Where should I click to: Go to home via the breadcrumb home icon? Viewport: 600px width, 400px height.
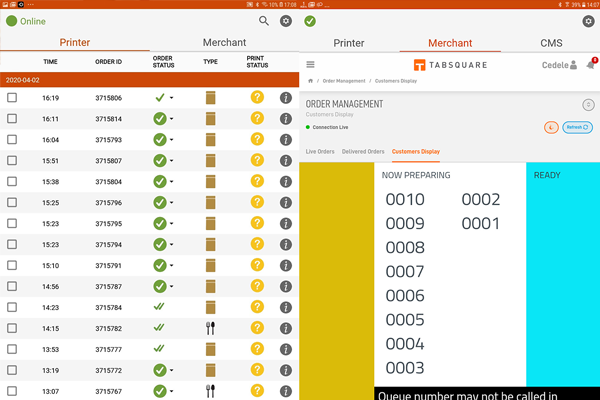(311, 80)
